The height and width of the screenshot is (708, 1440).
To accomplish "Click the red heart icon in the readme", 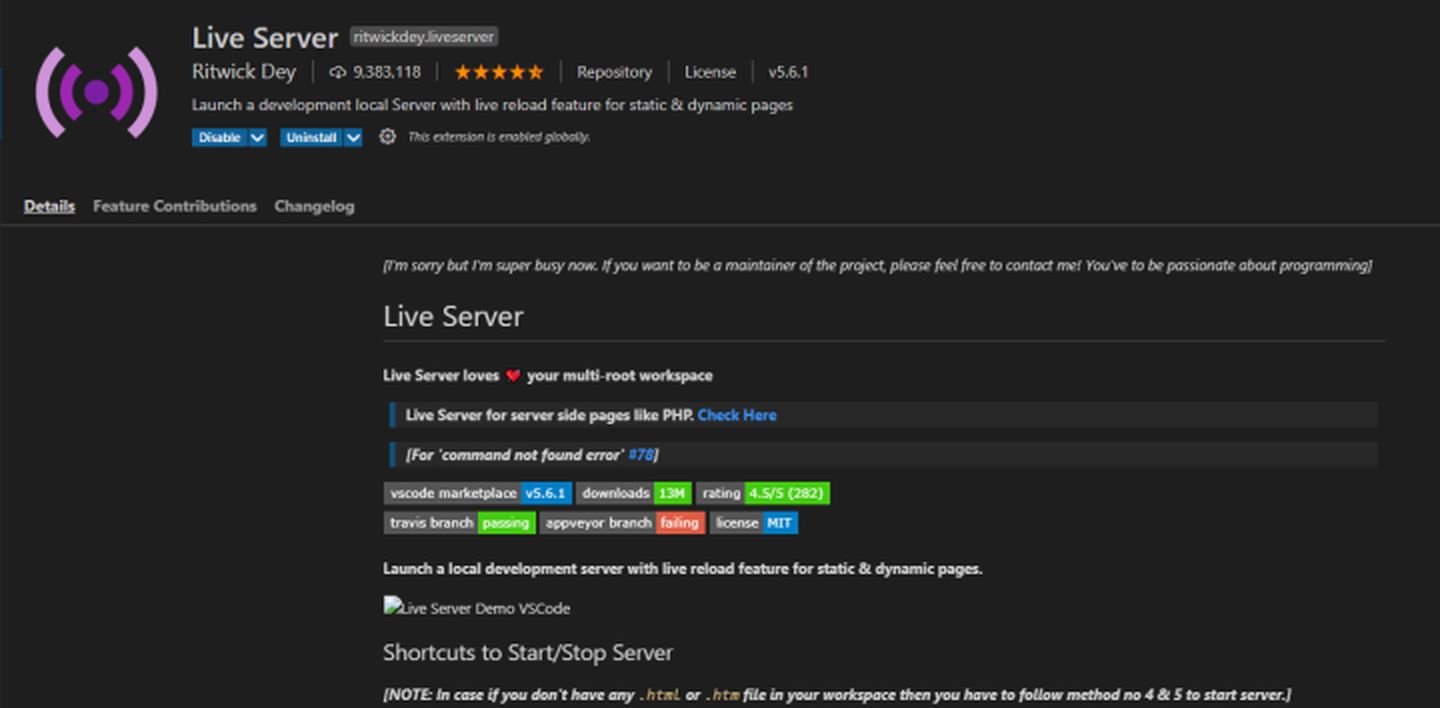I will (513, 376).
